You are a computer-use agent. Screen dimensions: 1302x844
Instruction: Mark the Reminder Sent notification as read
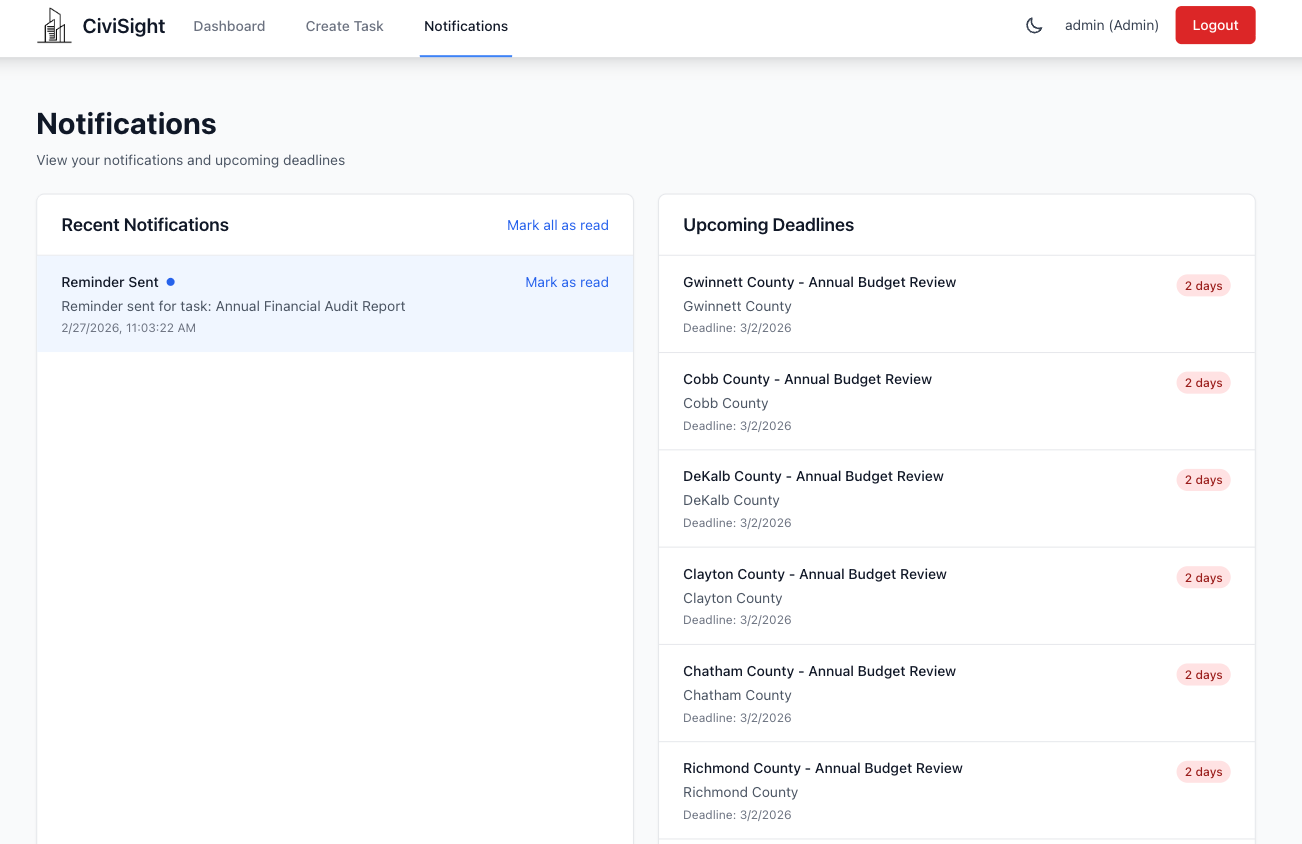(566, 282)
